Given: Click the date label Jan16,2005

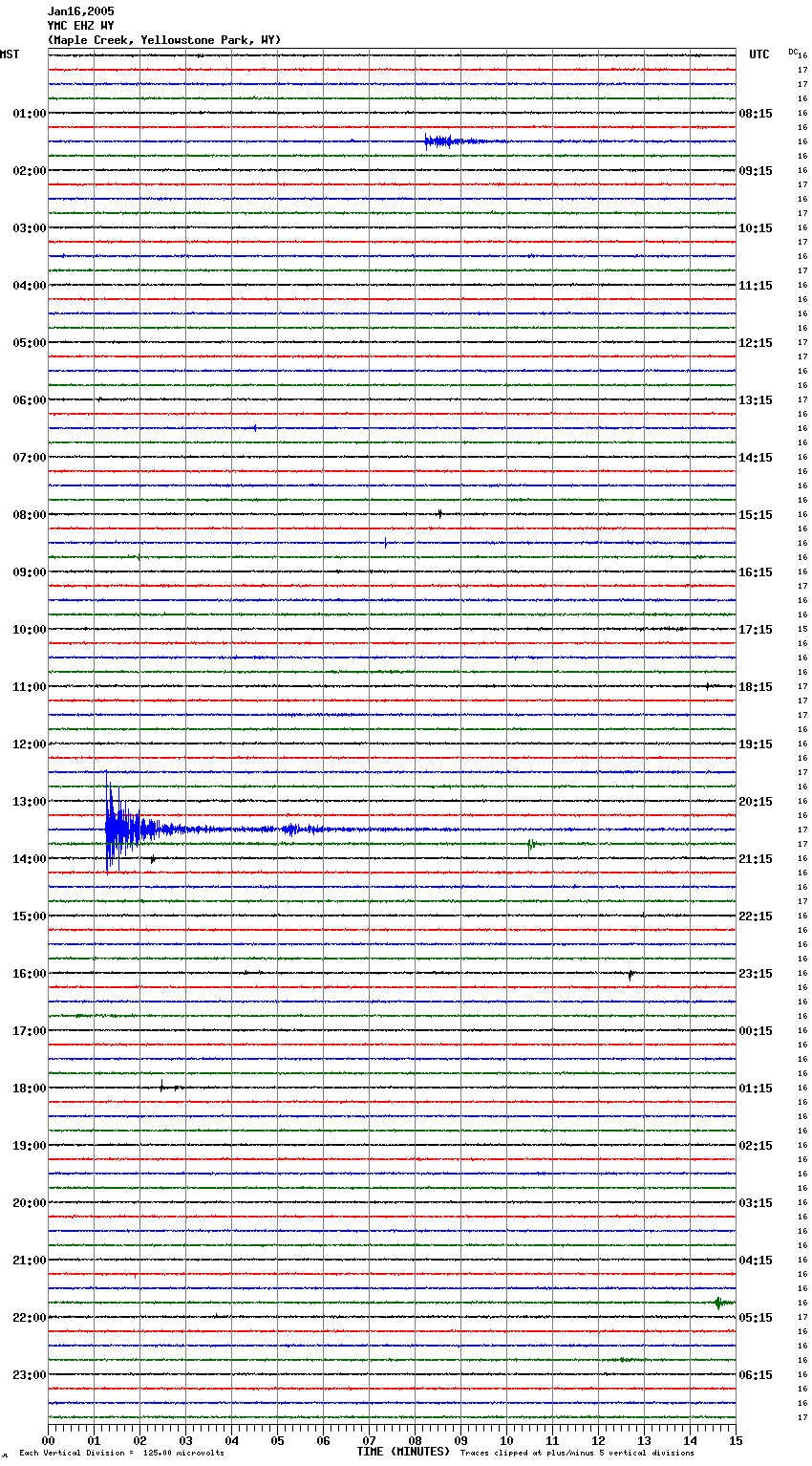Looking at the screenshot, I should click(x=80, y=11).
